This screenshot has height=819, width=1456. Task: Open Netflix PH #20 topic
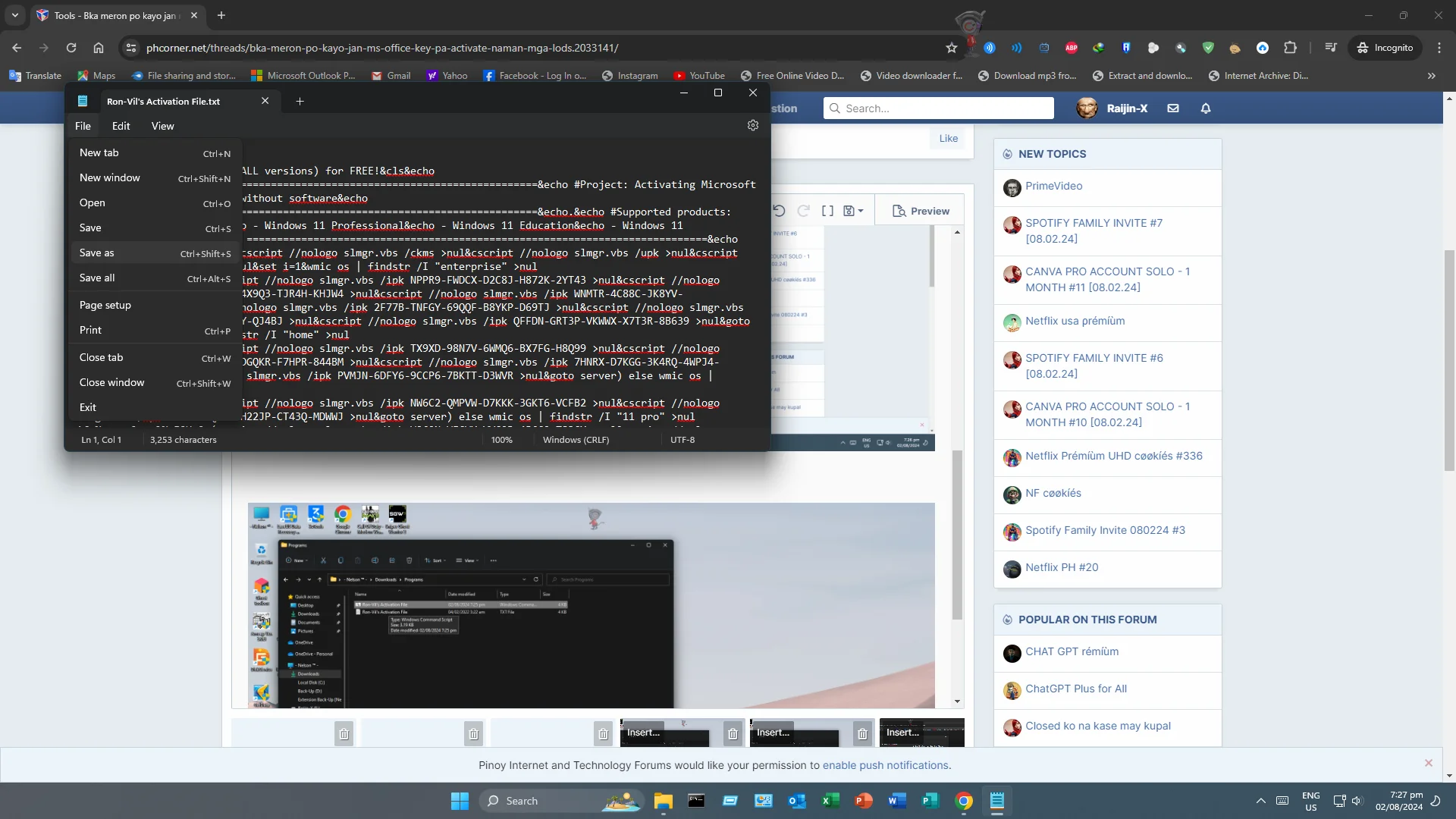(1062, 568)
